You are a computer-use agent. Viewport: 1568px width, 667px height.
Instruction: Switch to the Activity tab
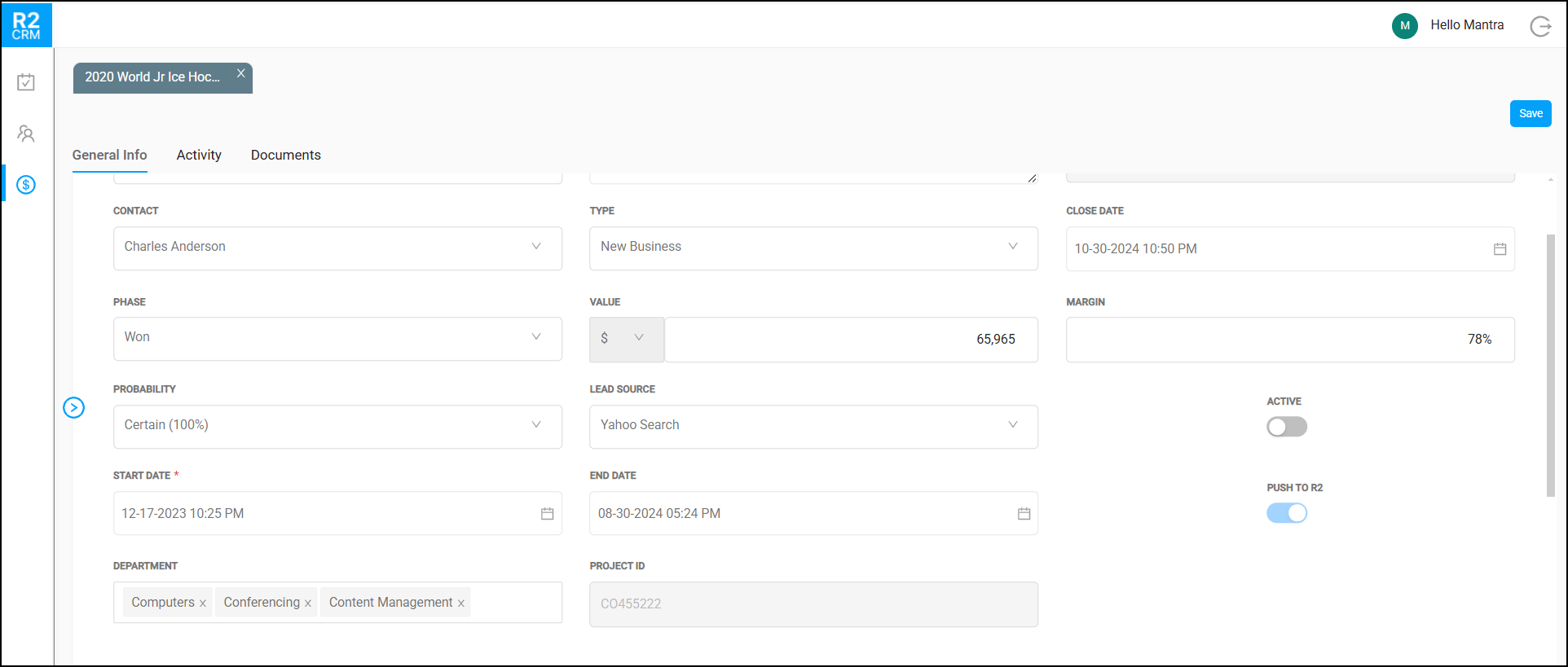point(199,155)
